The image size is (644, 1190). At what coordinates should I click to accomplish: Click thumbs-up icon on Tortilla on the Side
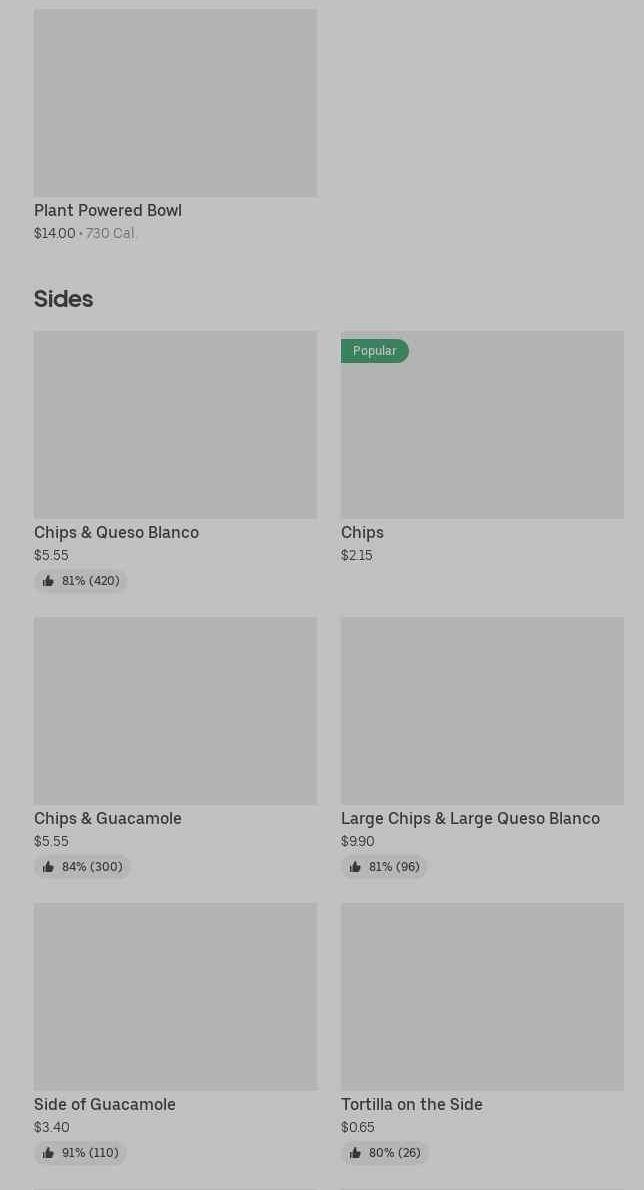pos(355,1153)
